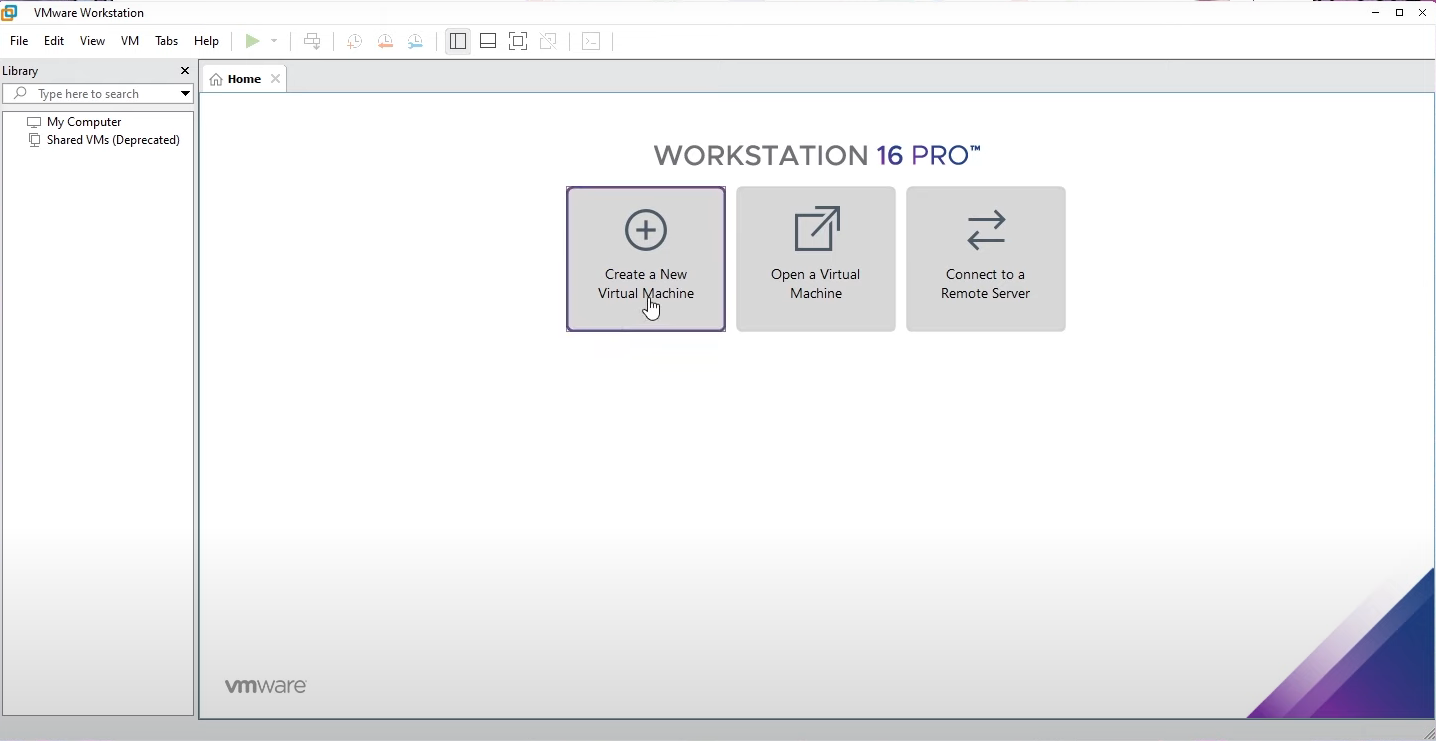Click the Library search input field
Viewport: 1436px width, 741px height.
(x=98, y=94)
